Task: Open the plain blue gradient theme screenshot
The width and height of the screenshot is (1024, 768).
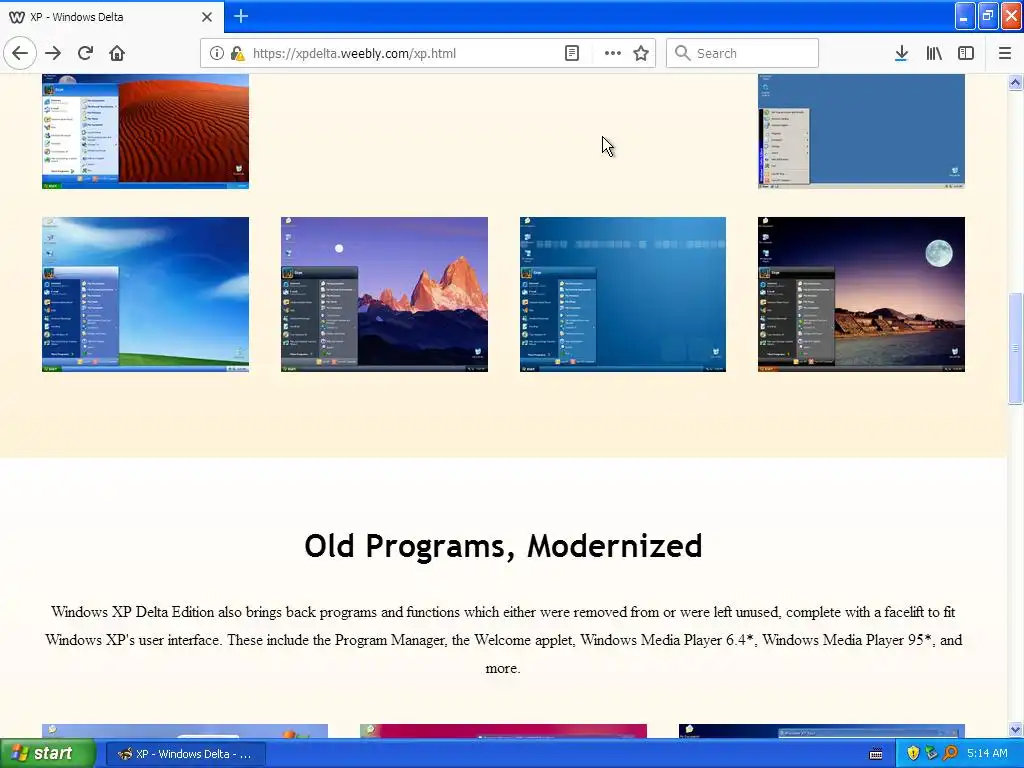Action: click(622, 295)
